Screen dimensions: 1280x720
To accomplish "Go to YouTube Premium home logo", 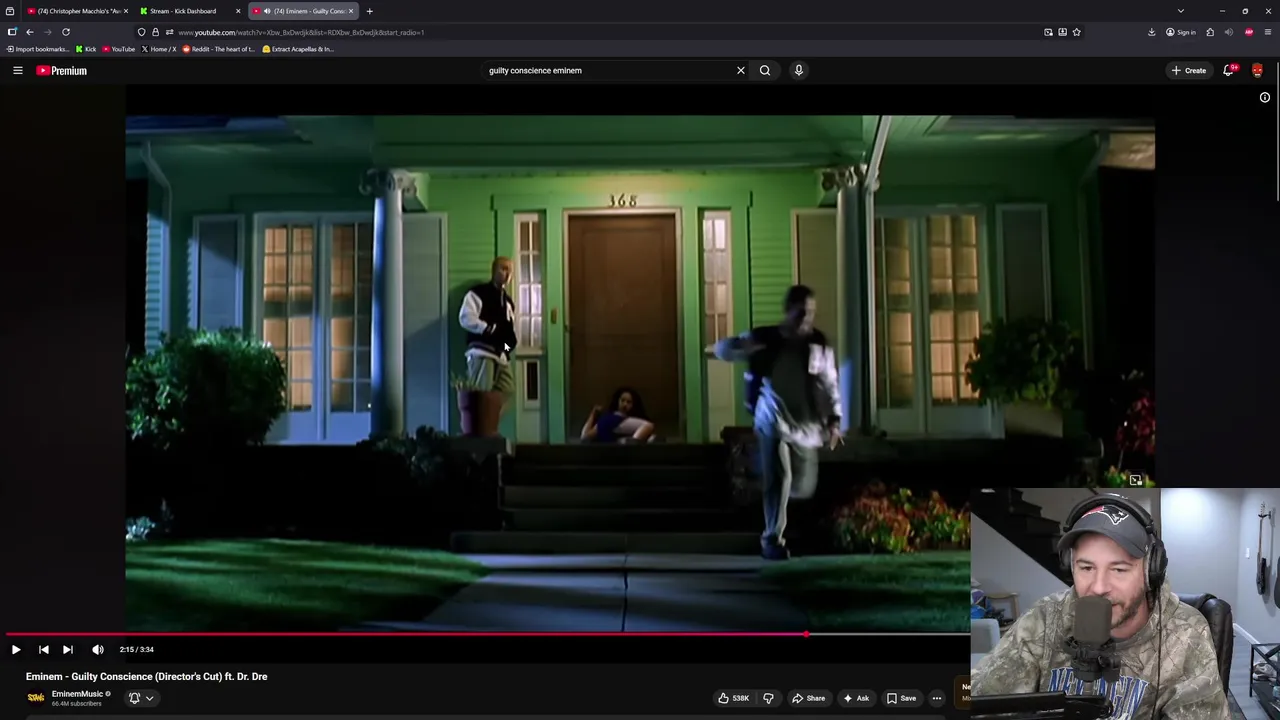I will coord(62,70).
